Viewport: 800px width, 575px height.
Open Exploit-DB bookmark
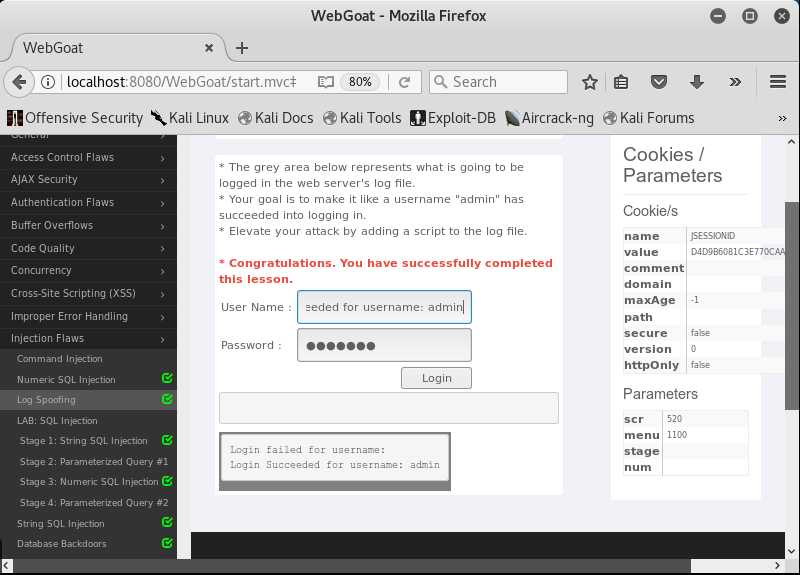pos(453,118)
